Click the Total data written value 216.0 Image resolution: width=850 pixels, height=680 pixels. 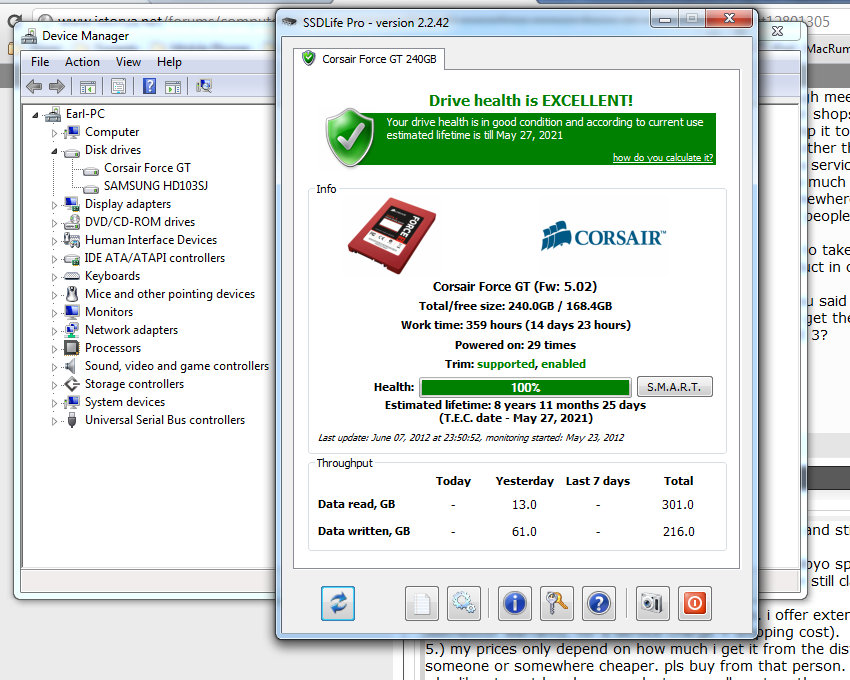679,531
